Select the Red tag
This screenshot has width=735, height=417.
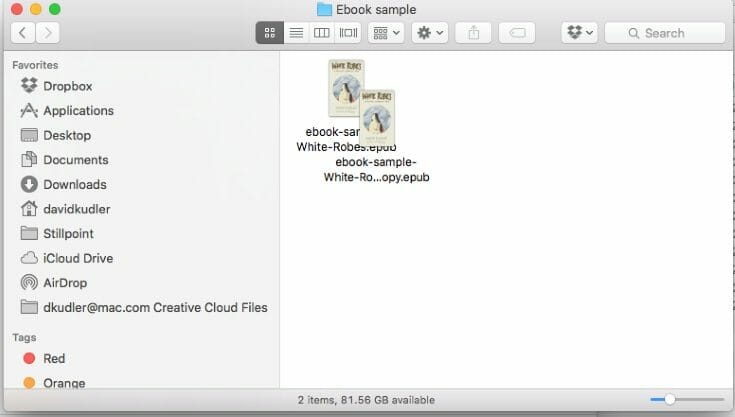click(54, 358)
